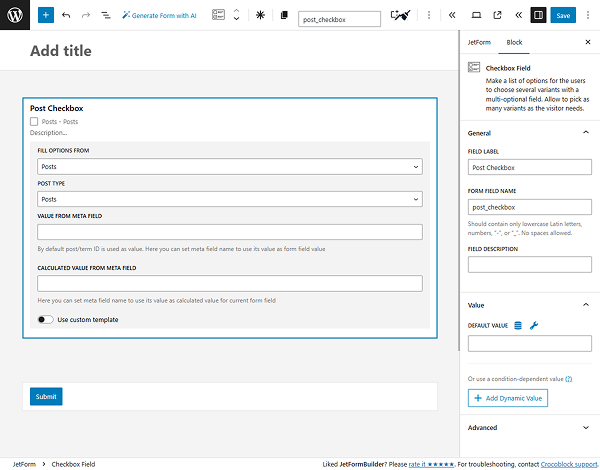Click the Default Value input
Image resolution: width=600 pixels, height=470 pixels.
pyautogui.click(x=529, y=343)
